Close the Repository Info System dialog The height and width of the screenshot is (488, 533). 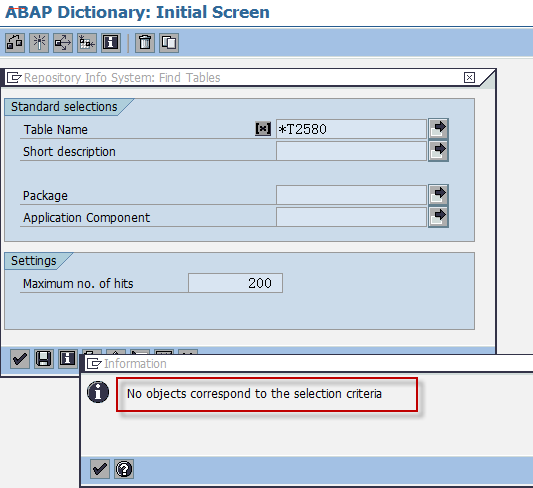click(x=469, y=78)
